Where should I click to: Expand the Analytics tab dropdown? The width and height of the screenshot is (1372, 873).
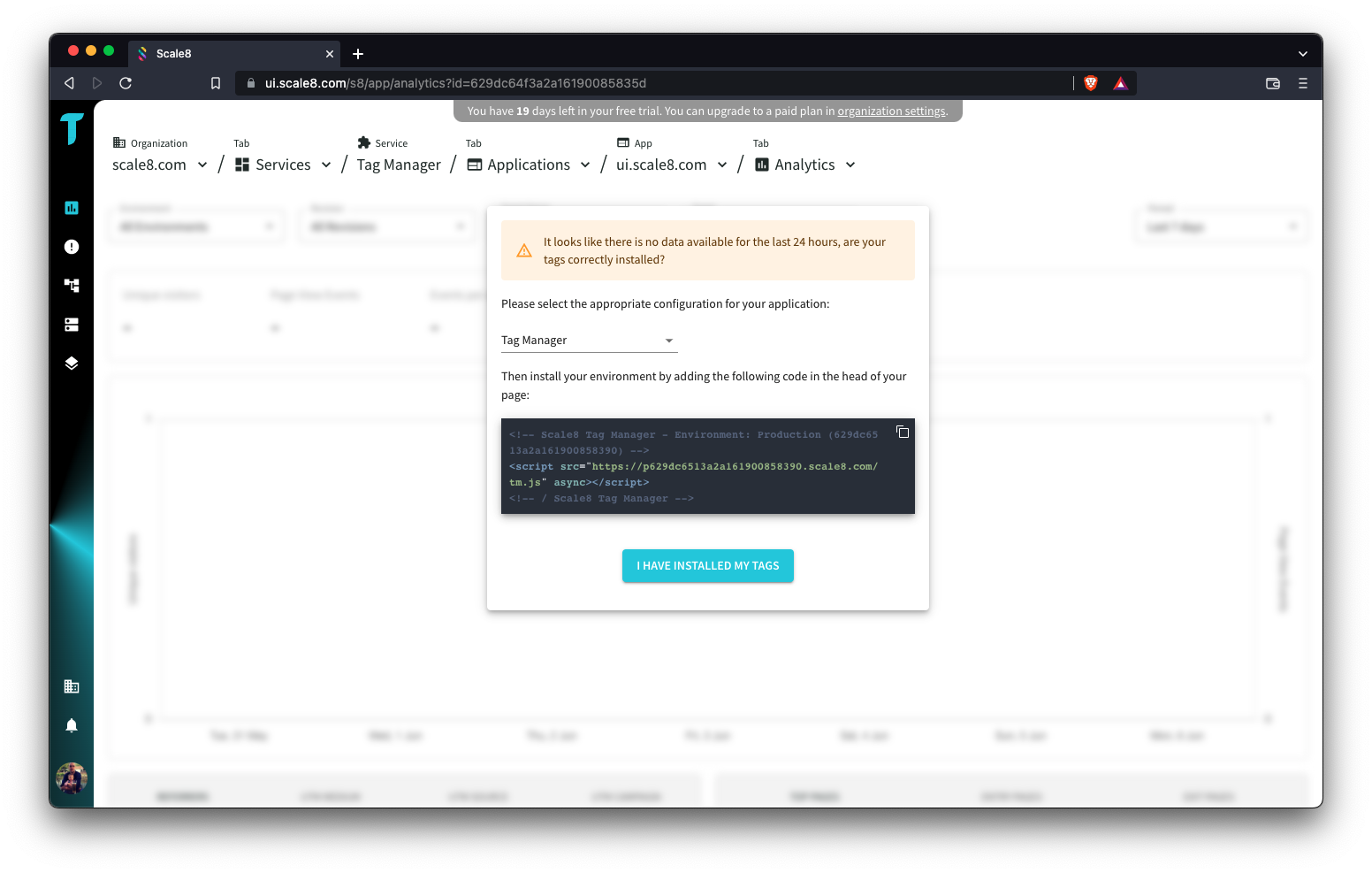[850, 165]
